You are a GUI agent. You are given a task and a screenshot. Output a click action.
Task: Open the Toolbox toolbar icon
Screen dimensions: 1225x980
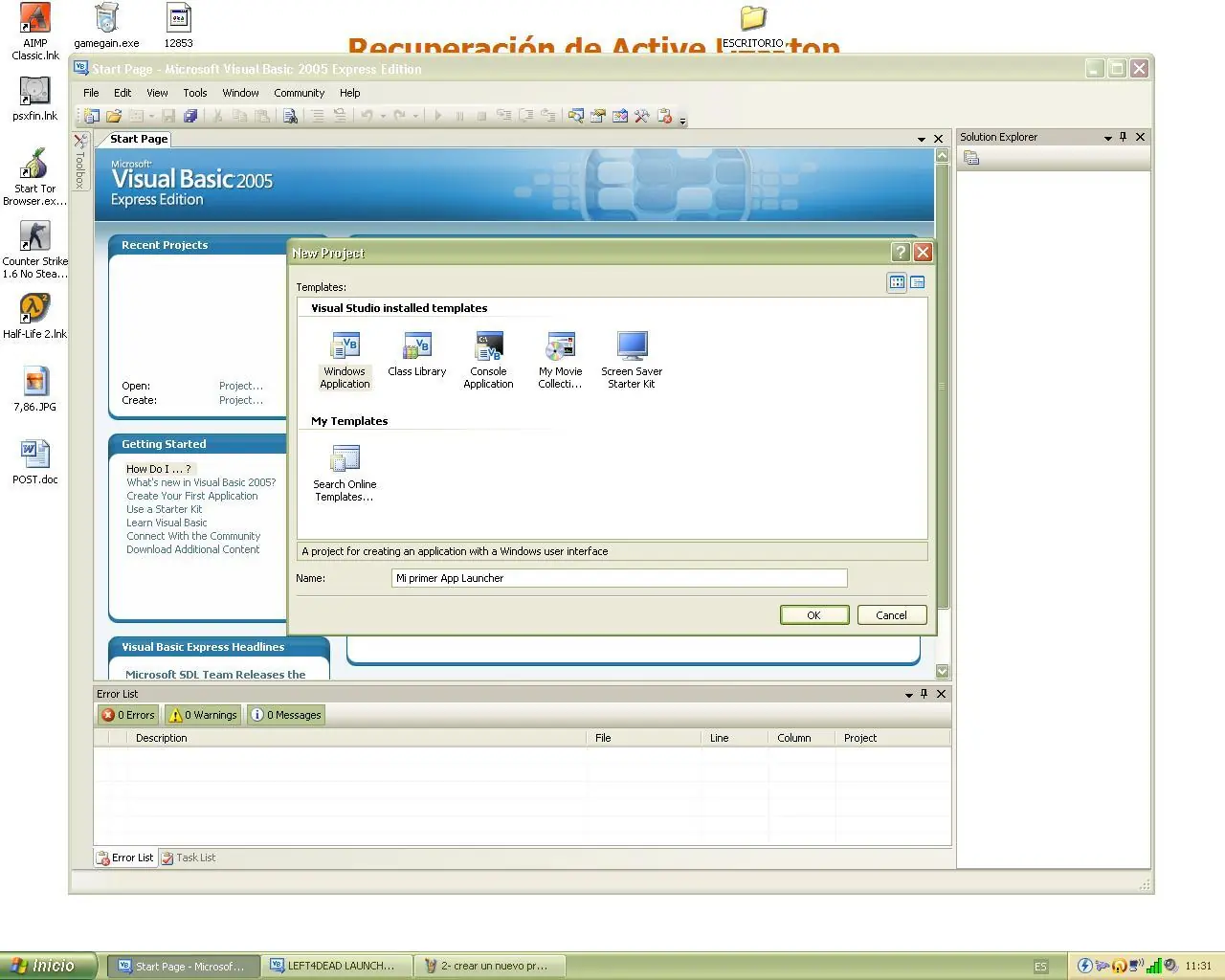pyautogui.click(x=642, y=116)
